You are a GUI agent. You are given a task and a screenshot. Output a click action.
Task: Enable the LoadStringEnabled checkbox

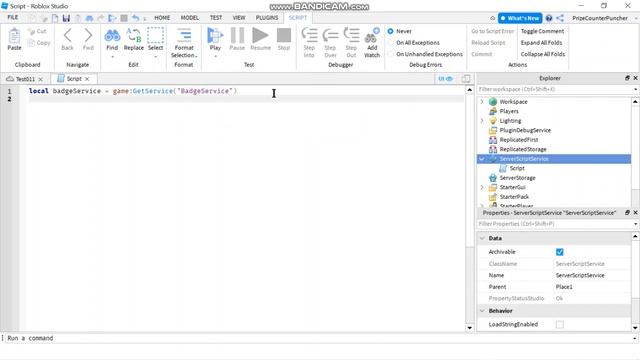pos(560,324)
